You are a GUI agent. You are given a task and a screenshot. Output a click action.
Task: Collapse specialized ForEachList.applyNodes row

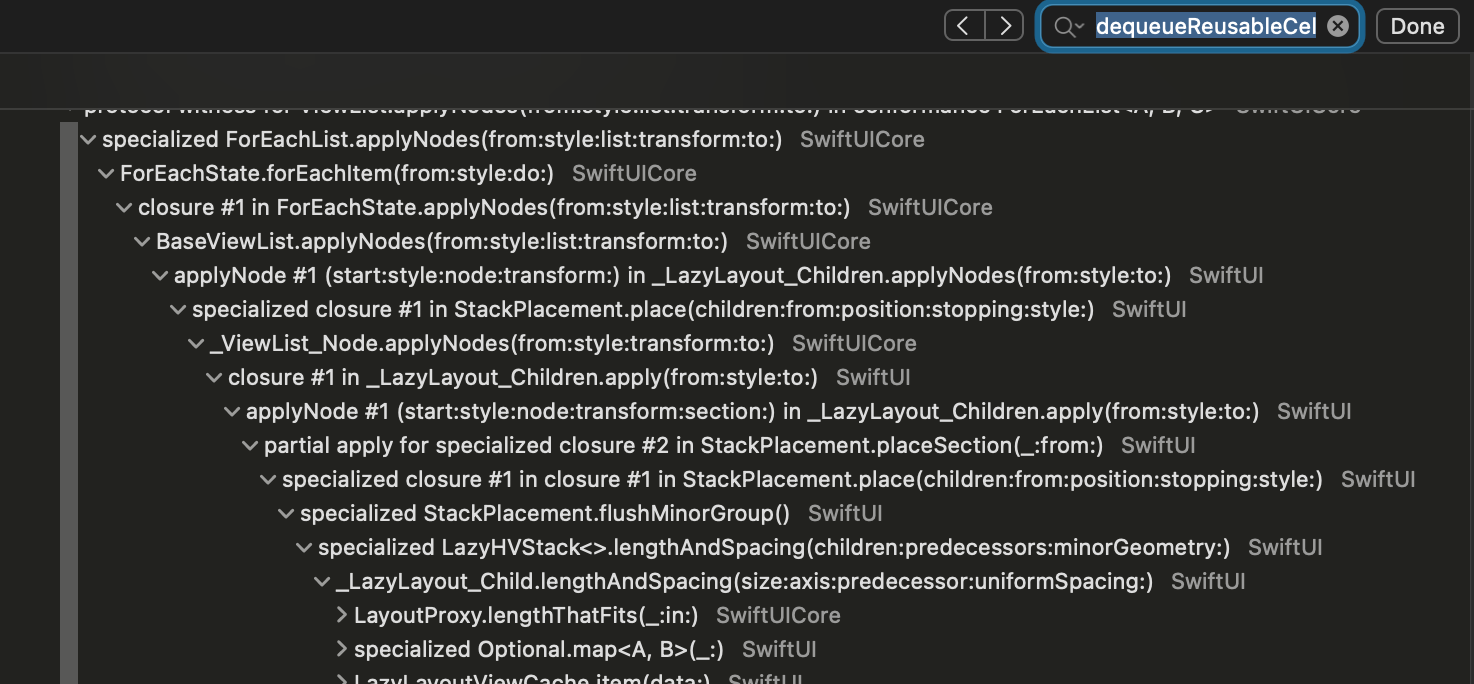[x=88, y=140]
